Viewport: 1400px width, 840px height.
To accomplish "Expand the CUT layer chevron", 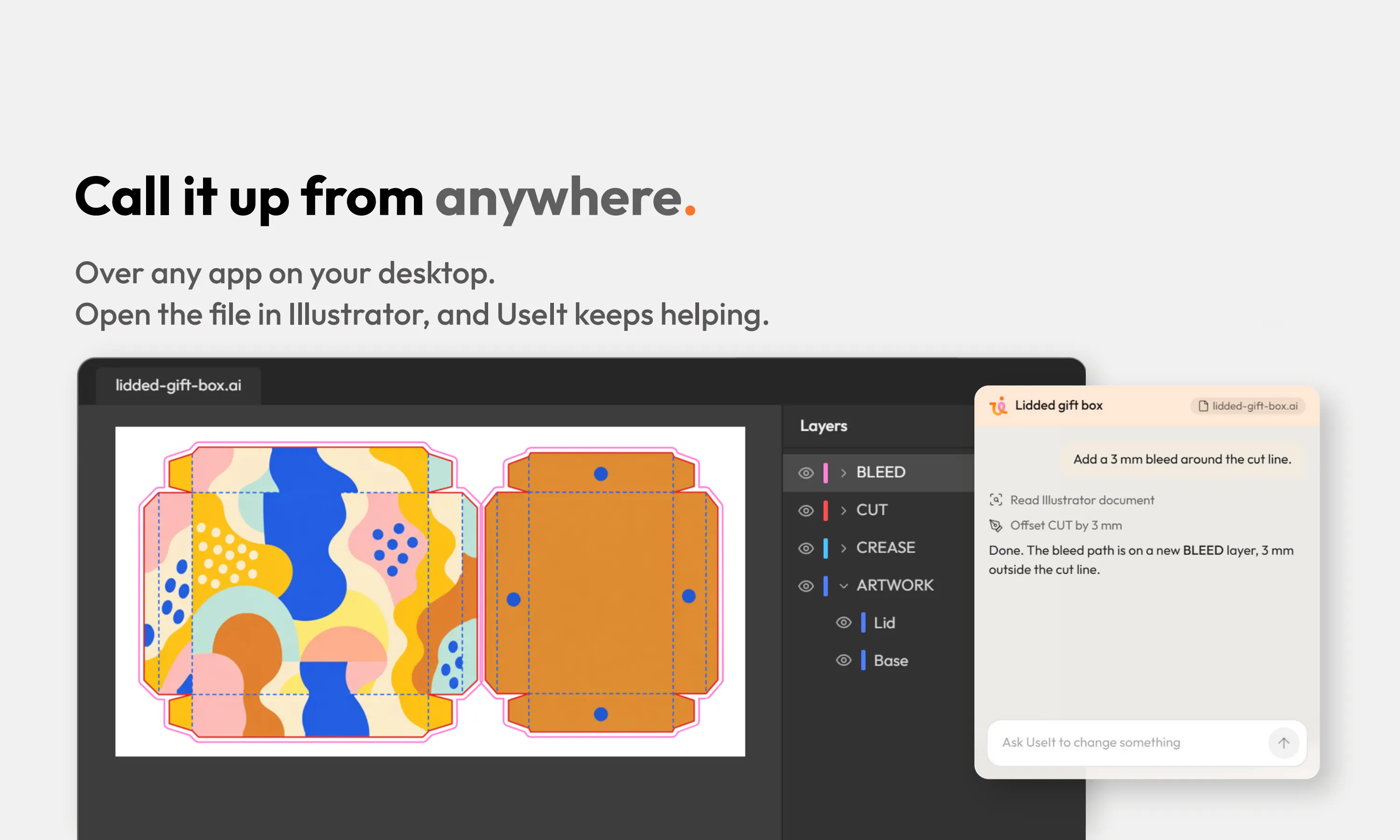I will 844,511.
